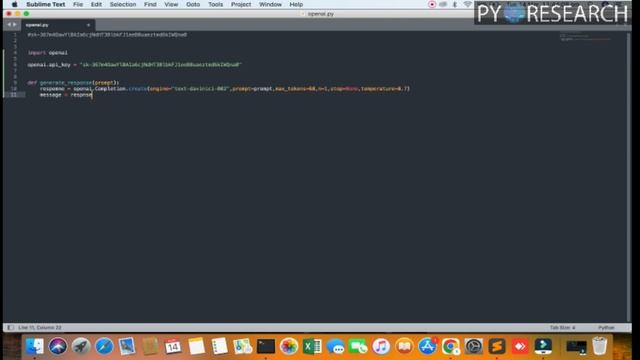The height and width of the screenshot is (360, 640).
Task: Click the openai.api_key assignment line
Action: point(135,64)
